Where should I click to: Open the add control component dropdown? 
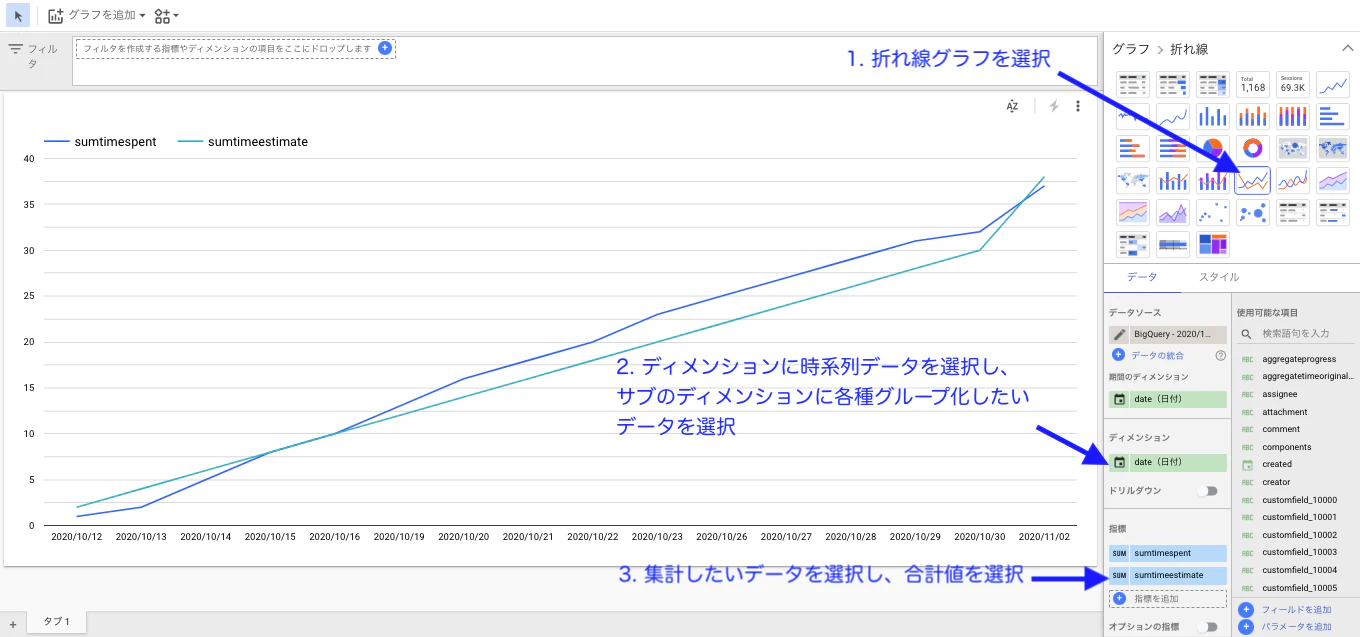coord(166,16)
